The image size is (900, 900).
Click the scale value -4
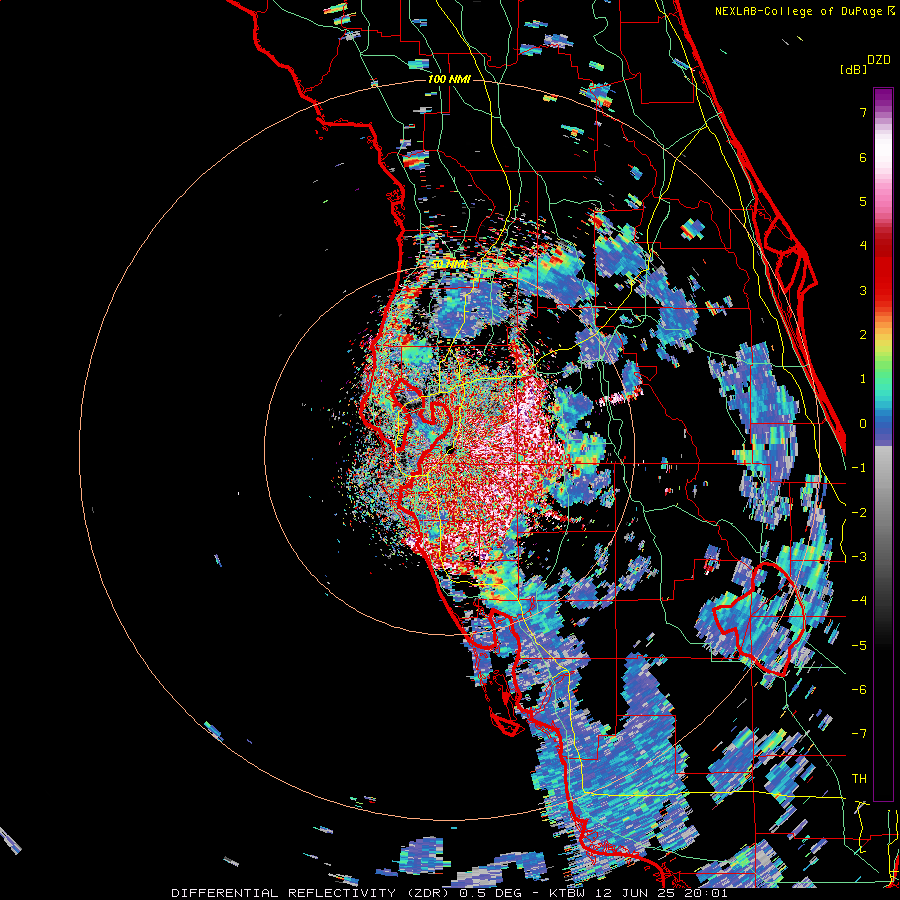pyautogui.click(x=859, y=601)
